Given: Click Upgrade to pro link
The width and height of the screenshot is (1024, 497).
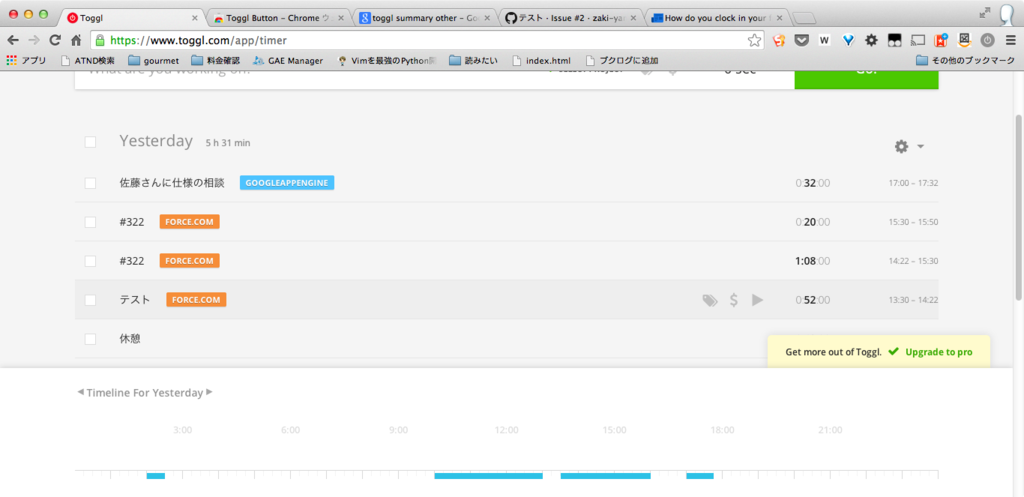Looking at the screenshot, I should pos(938,352).
